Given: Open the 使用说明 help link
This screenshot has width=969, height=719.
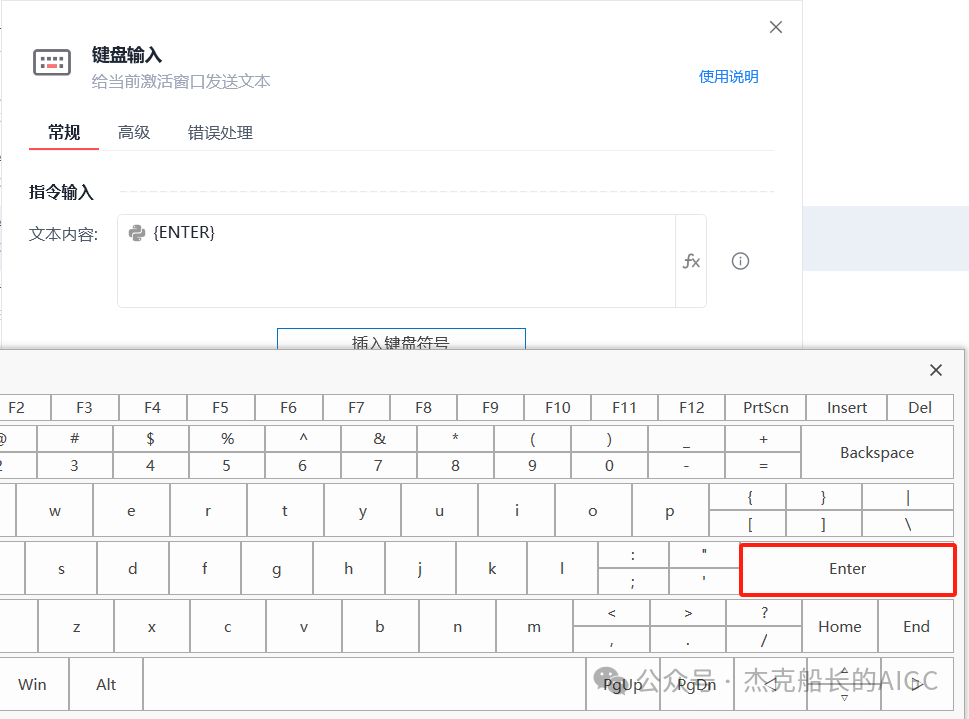Looking at the screenshot, I should [x=729, y=77].
